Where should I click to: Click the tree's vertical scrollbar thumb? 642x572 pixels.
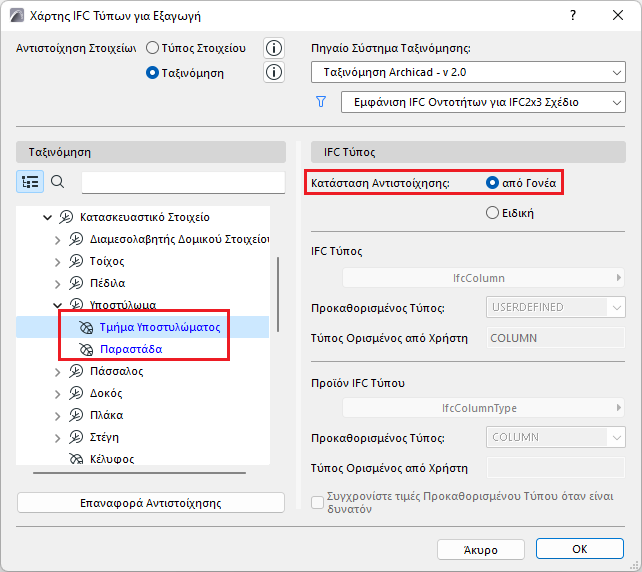[x=278, y=294]
